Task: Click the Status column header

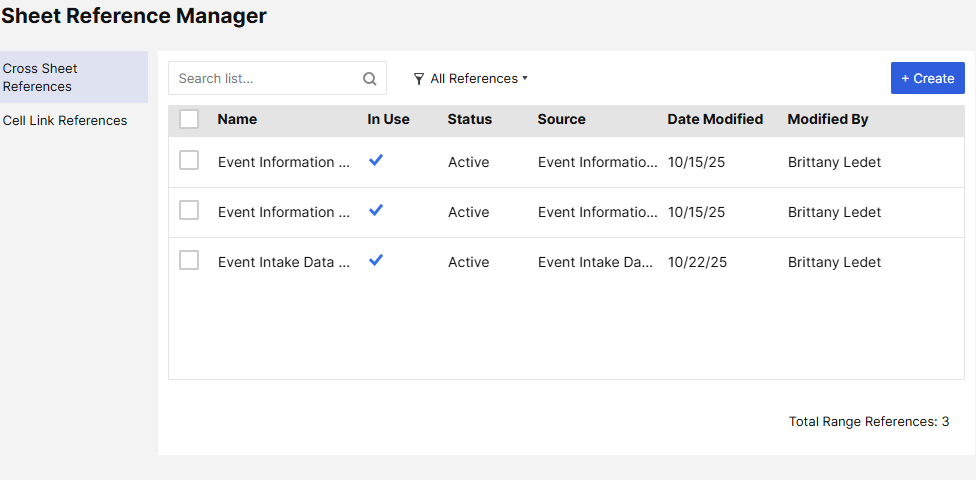Action: click(470, 119)
